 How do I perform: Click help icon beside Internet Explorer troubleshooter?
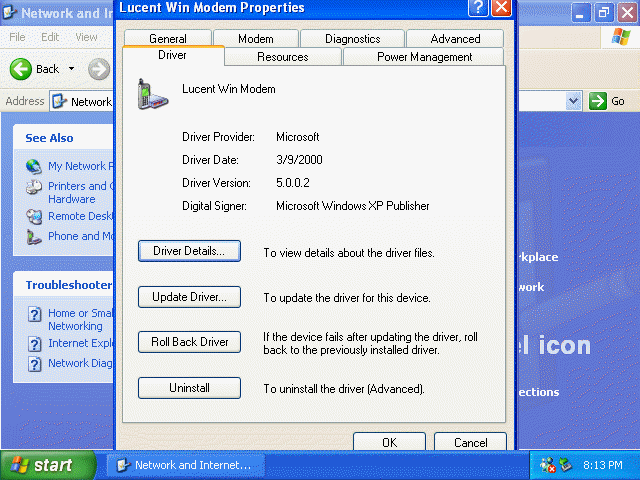[x=35, y=344]
